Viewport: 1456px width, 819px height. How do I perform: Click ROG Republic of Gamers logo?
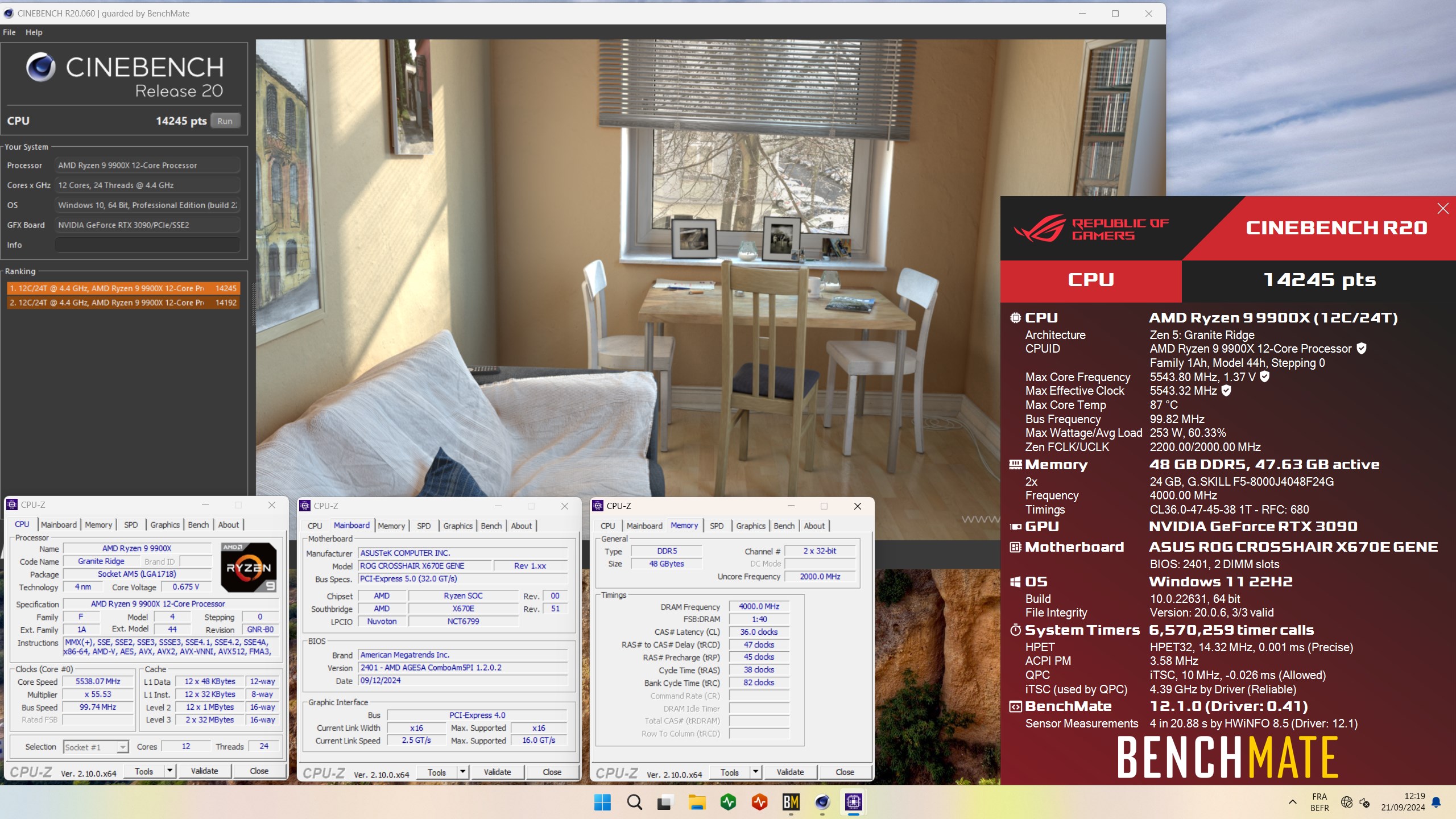point(1090,228)
